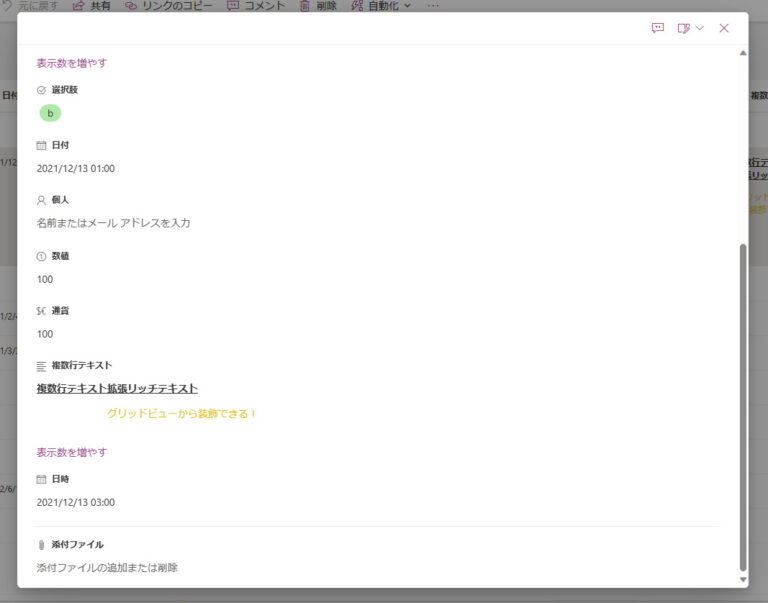768x603 pixels.
Task: Close the item details dialog
Action: coord(724,28)
